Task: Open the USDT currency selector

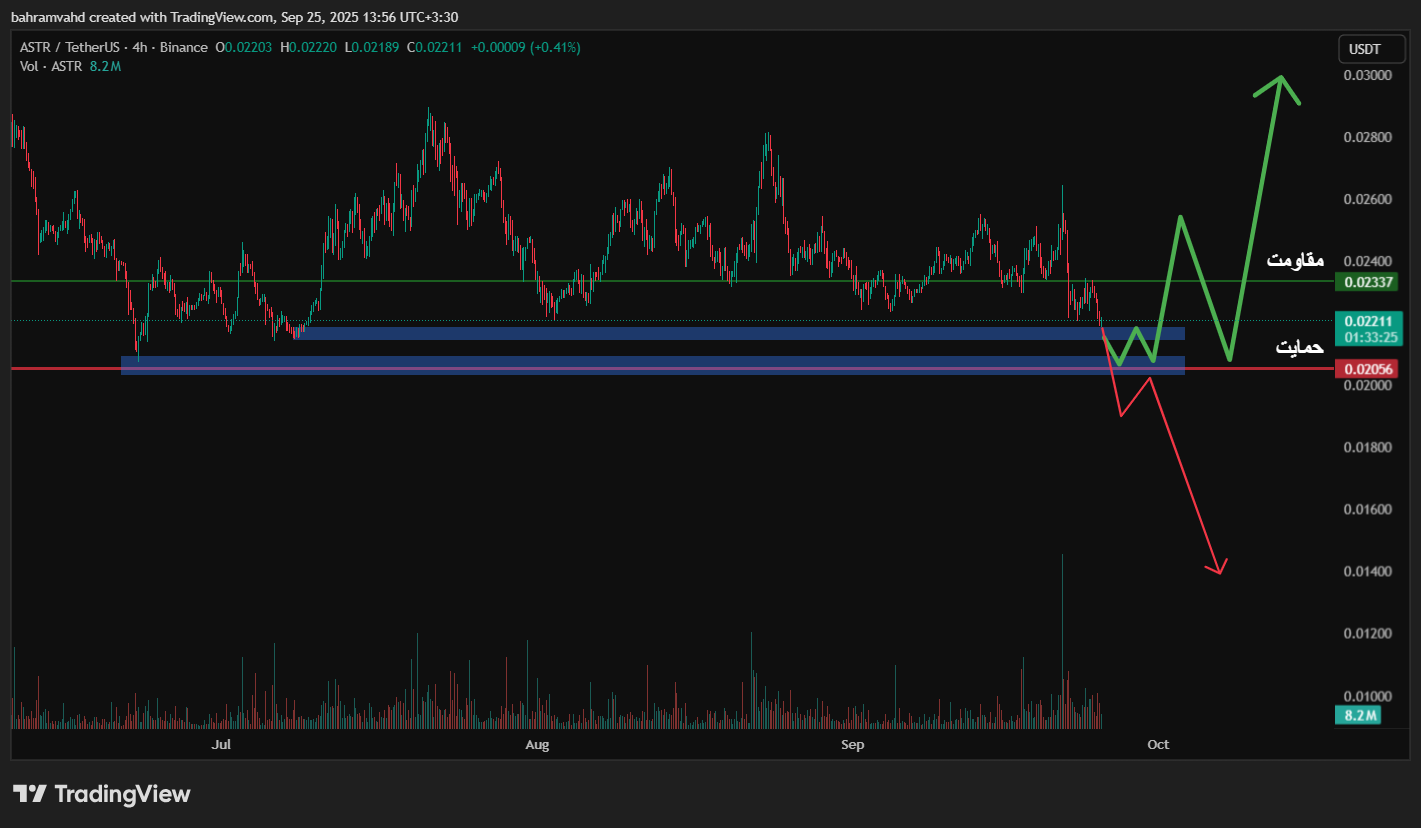Action: tap(1364, 49)
